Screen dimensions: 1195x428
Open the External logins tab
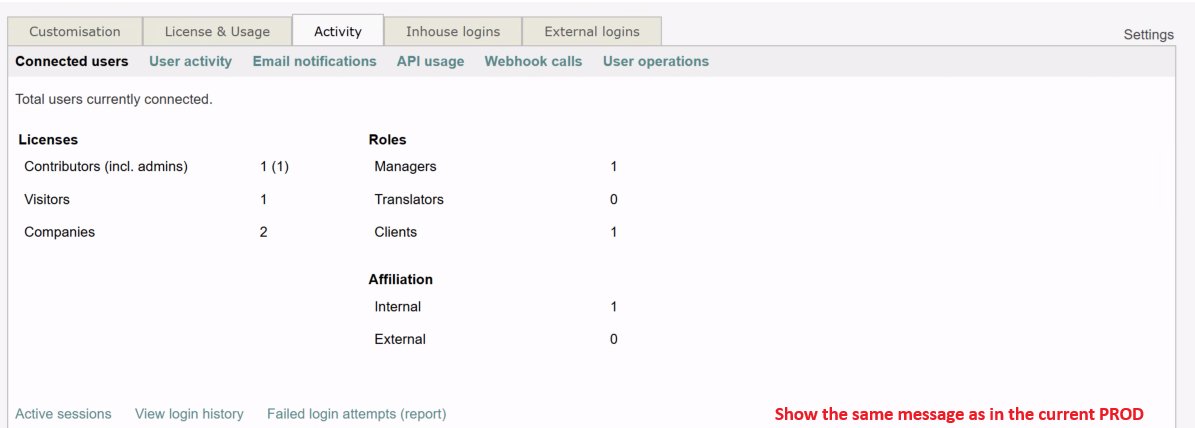[592, 31]
